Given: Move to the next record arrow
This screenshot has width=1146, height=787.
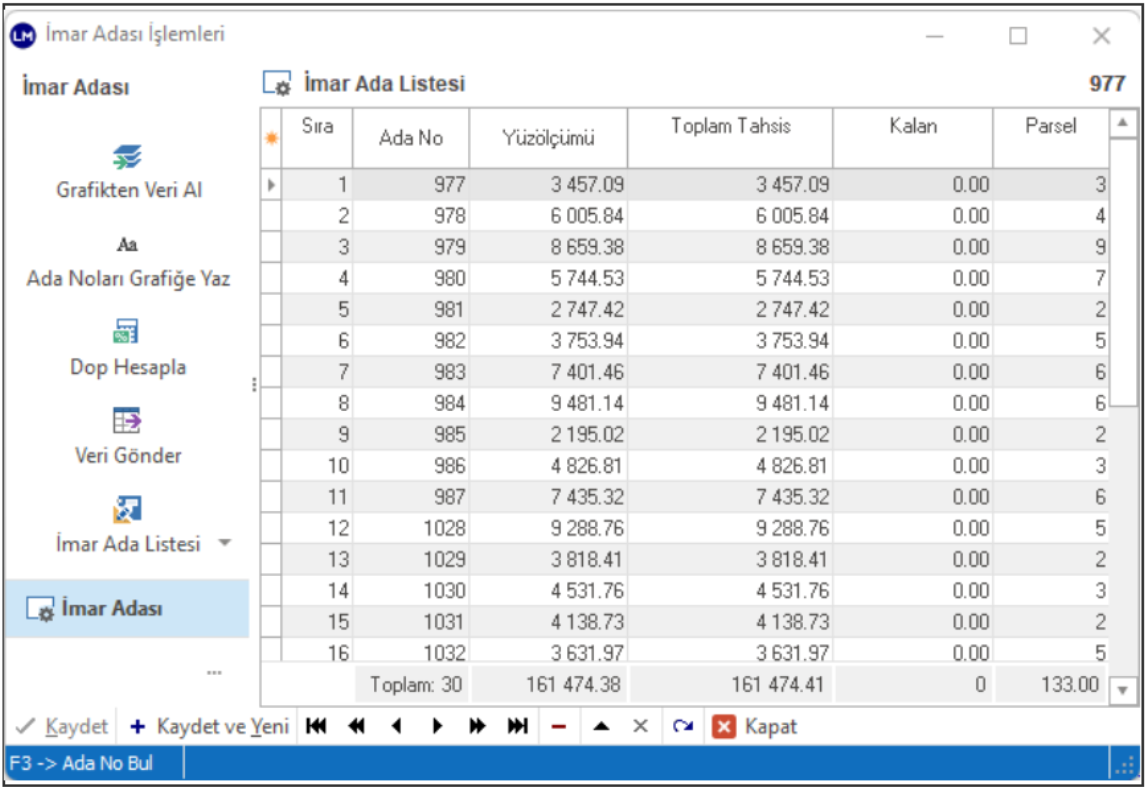Looking at the screenshot, I should 437,727.
